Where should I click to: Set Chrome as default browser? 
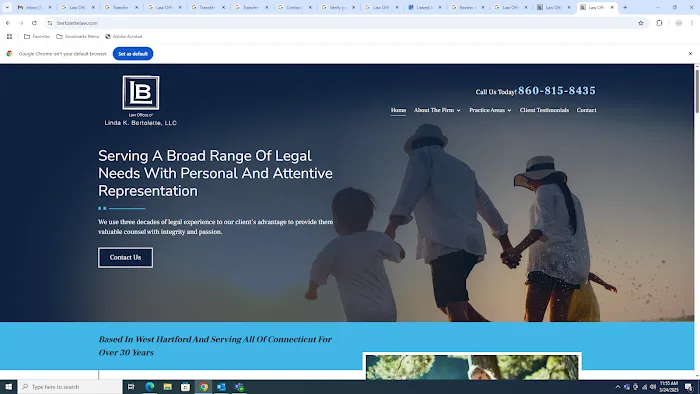point(133,54)
